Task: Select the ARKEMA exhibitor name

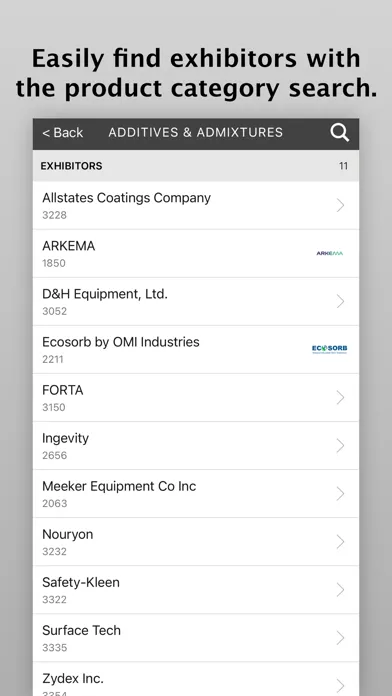Action: [x=68, y=246]
